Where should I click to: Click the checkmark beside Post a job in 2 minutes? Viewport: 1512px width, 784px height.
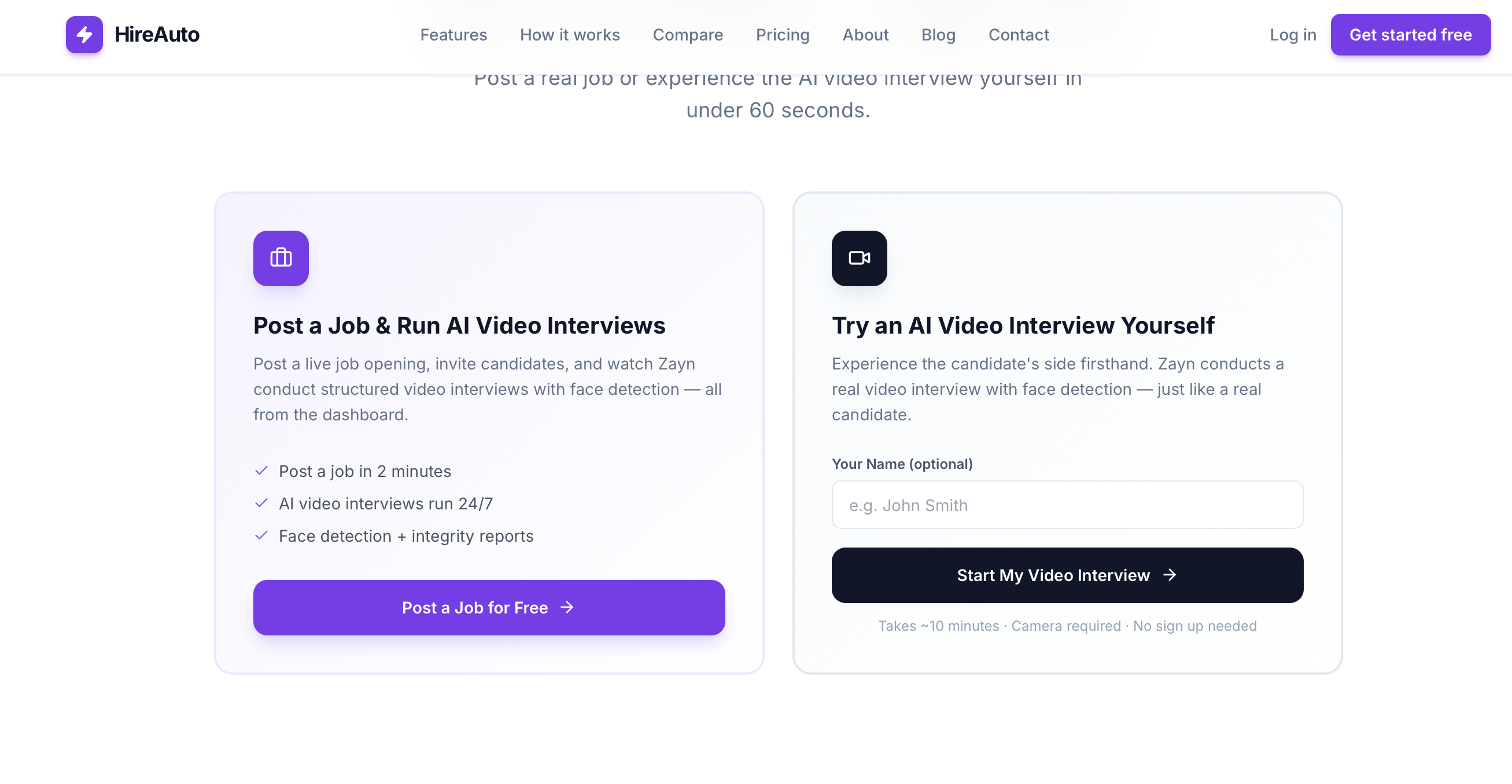(x=262, y=471)
